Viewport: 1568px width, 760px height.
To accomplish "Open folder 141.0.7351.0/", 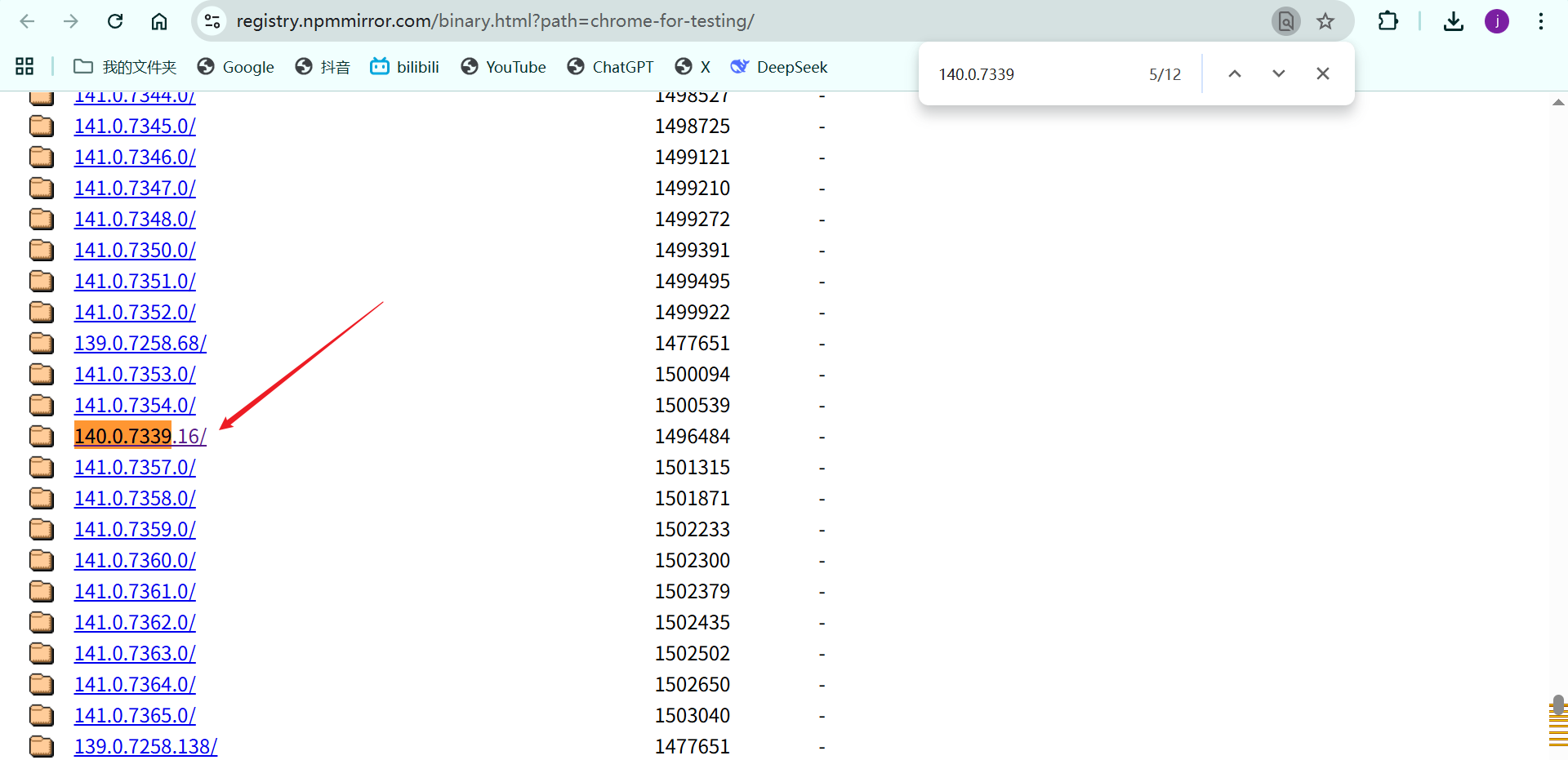I will [x=135, y=282].
